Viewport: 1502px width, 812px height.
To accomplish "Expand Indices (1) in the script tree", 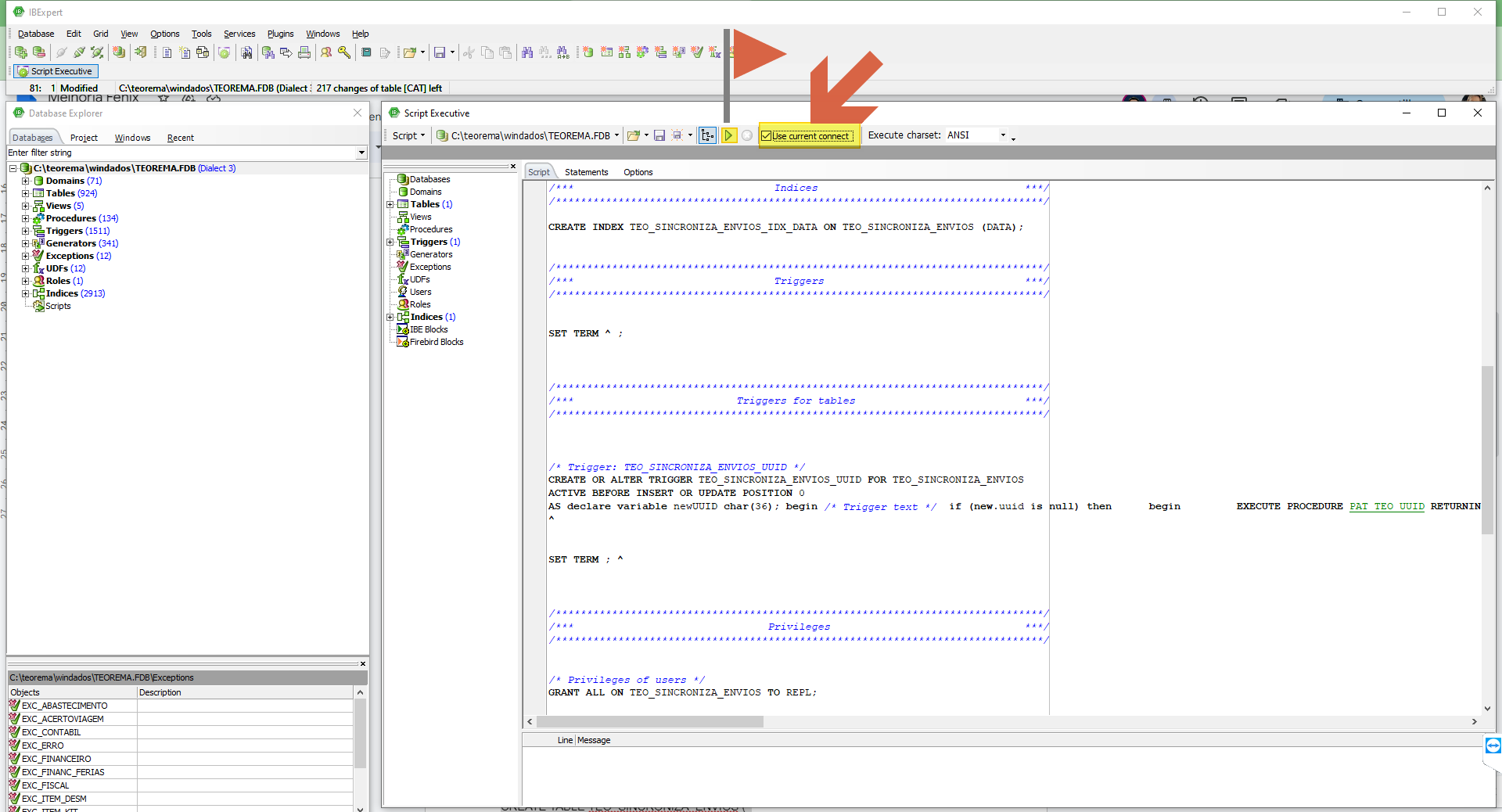I will click(x=390, y=317).
